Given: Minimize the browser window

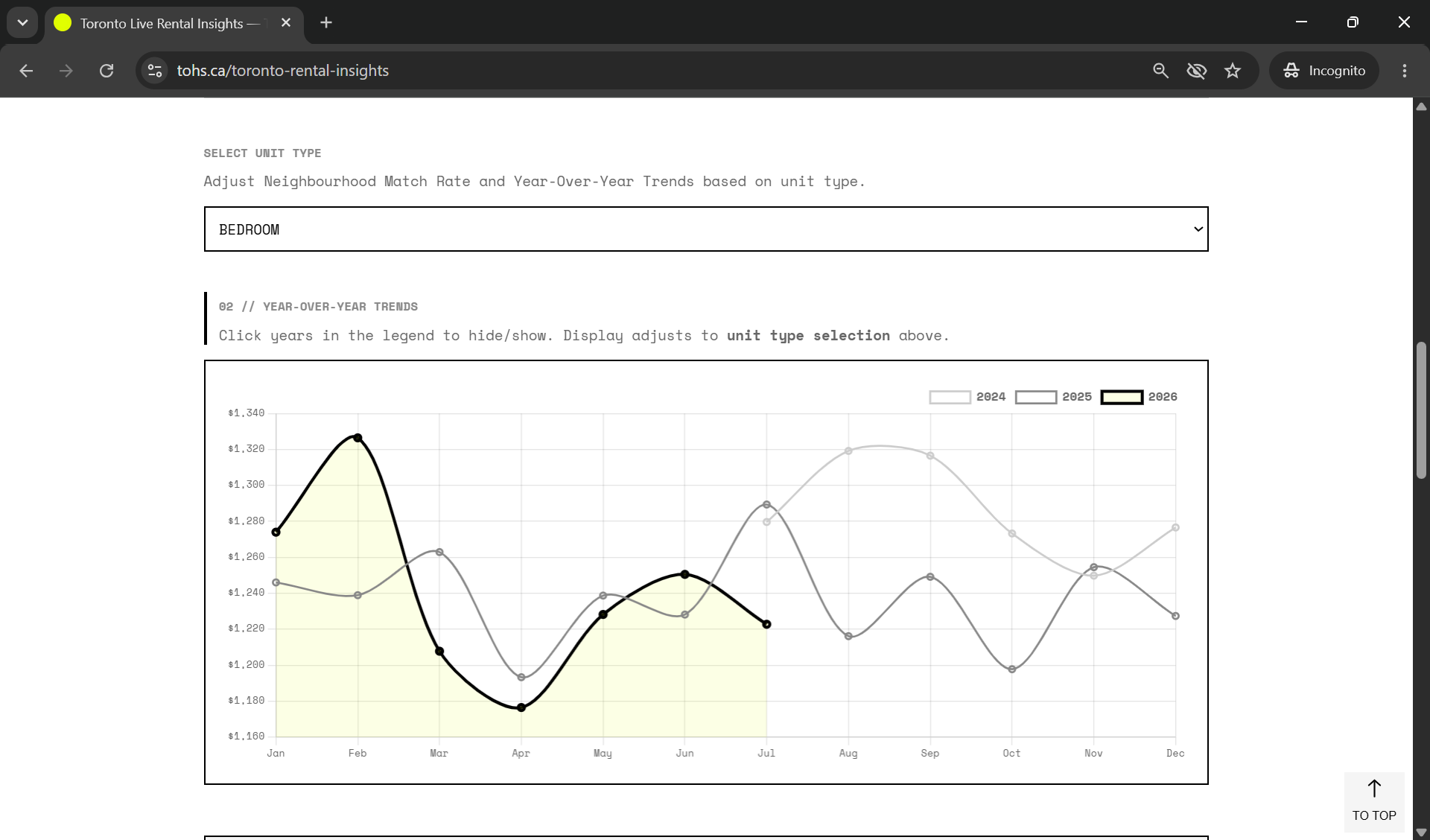Looking at the screenshot, I should (x=1302, y=22).
